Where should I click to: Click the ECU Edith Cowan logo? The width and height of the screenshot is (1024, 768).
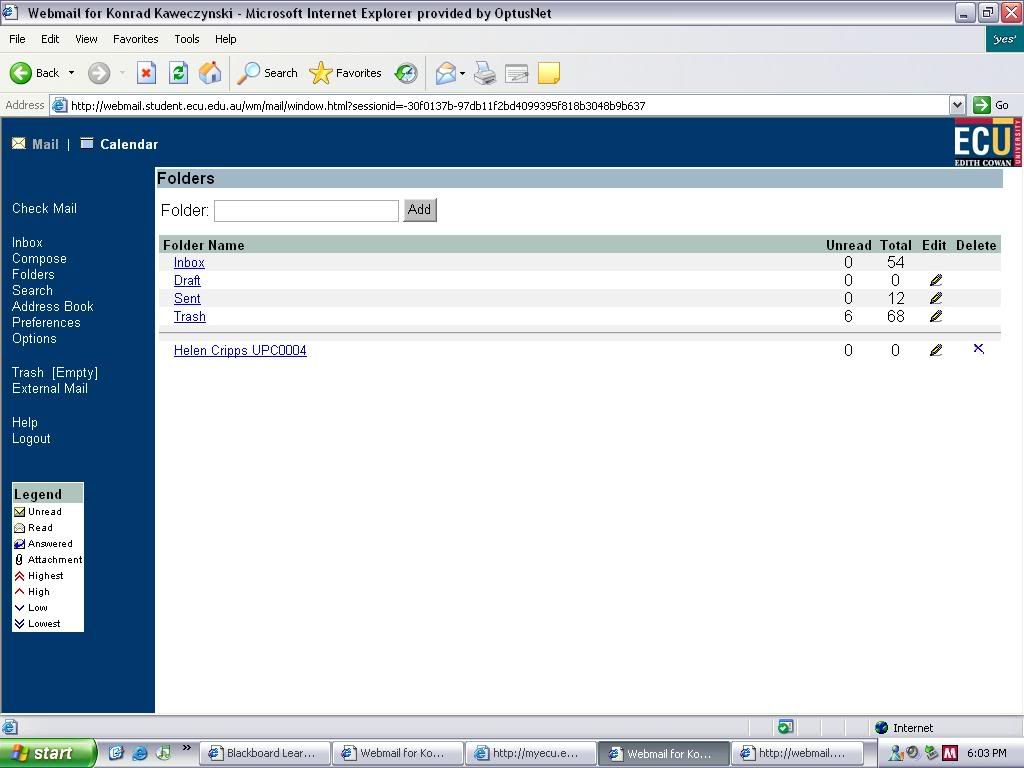pyautogui.click(x=986, y=142)
